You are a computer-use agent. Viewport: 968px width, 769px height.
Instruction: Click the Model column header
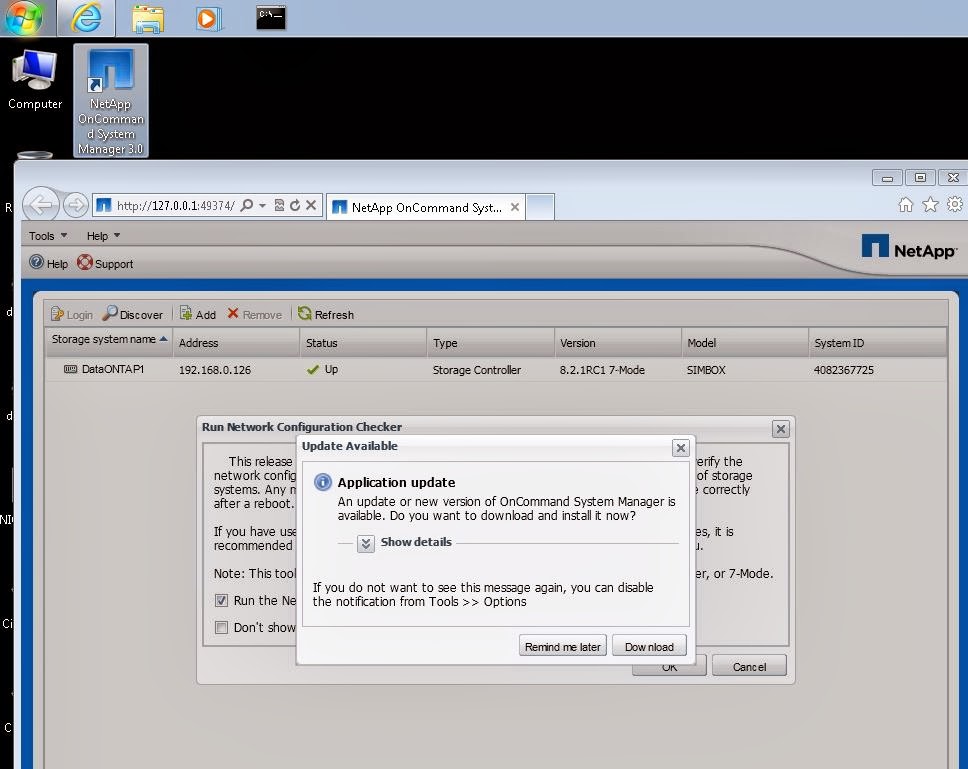tap(745, 343)
